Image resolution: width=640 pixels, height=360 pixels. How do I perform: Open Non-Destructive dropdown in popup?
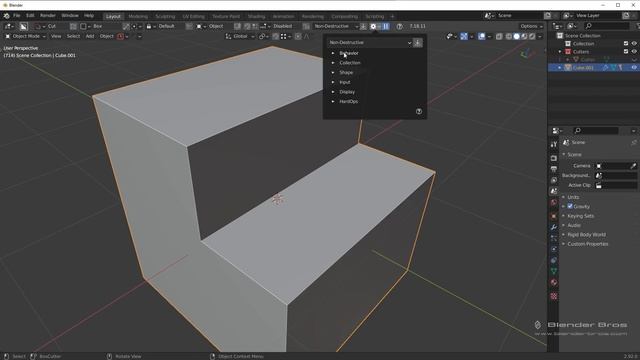(370, 42)
